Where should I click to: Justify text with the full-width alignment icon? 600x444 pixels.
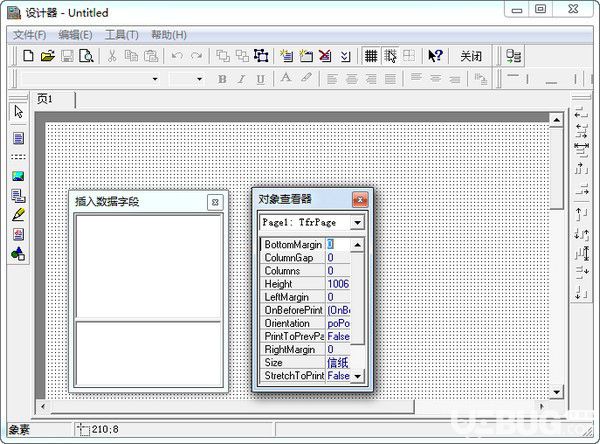pos(390,79)
